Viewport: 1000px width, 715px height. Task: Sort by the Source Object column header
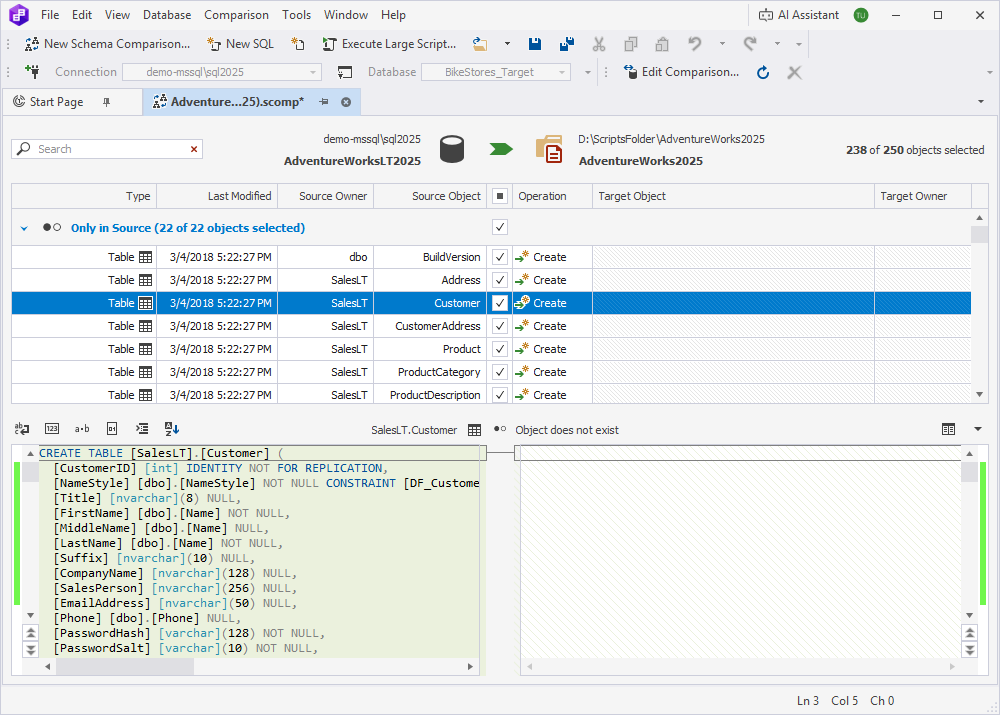(x=430, y=196)
